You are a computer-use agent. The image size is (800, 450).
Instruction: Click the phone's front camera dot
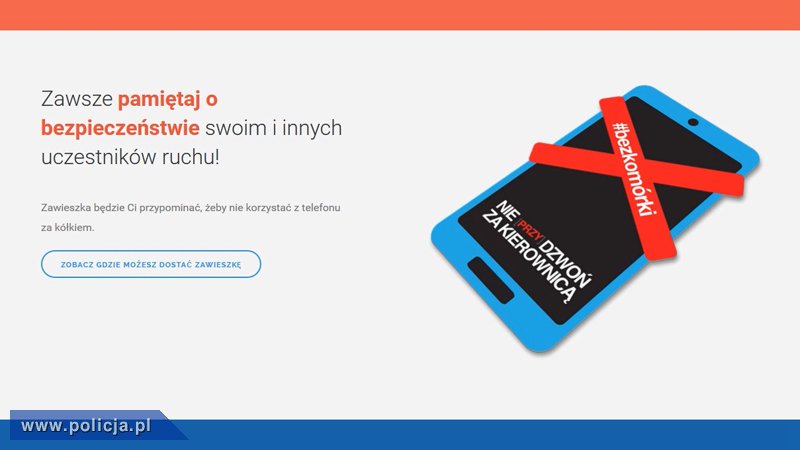(x=693, y=122)
